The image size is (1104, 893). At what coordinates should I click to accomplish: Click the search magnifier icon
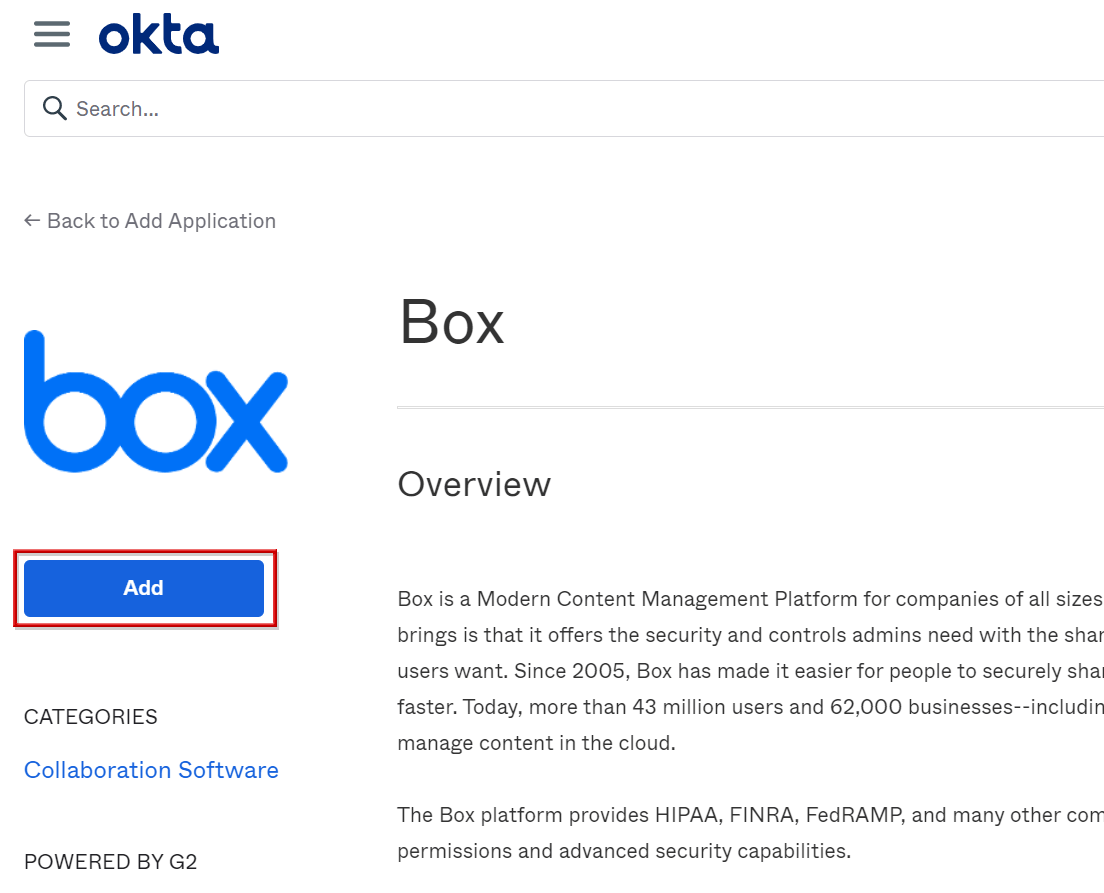click(x=54, y=108)
